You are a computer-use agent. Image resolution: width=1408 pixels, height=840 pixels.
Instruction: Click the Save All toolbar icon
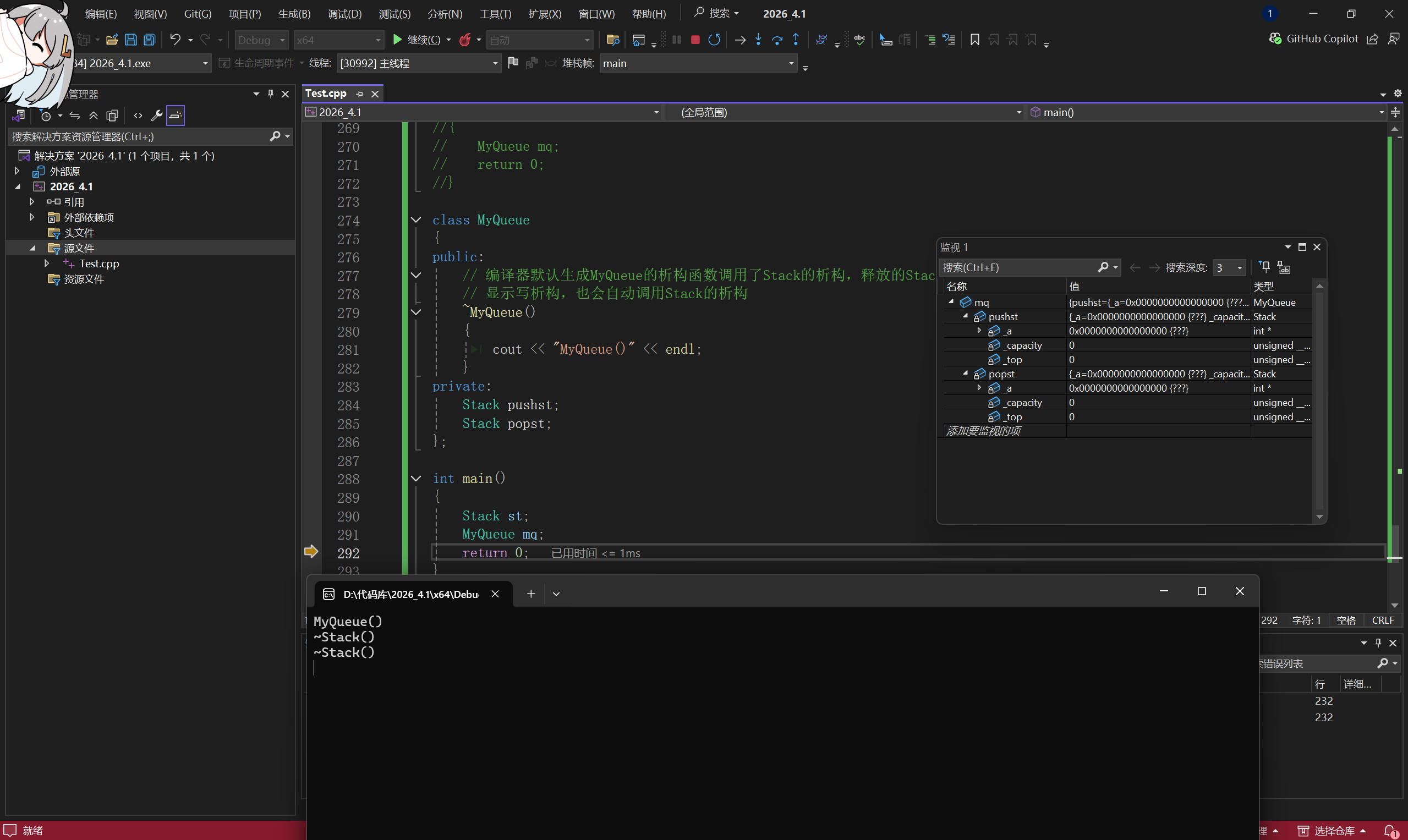150,40
